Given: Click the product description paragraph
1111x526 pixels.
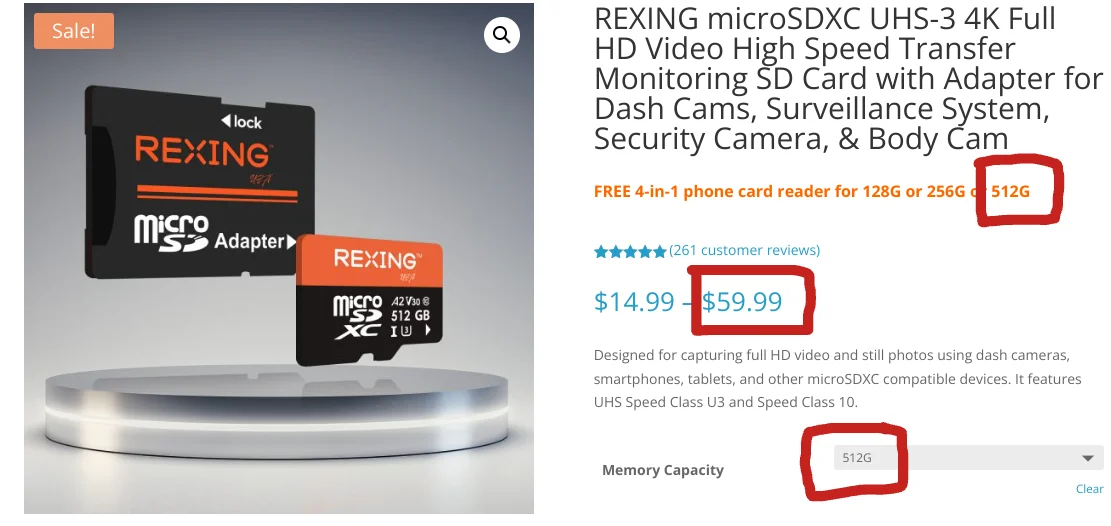Looking at the screenshot, I should pyautogui.click(x=837, y=379).
